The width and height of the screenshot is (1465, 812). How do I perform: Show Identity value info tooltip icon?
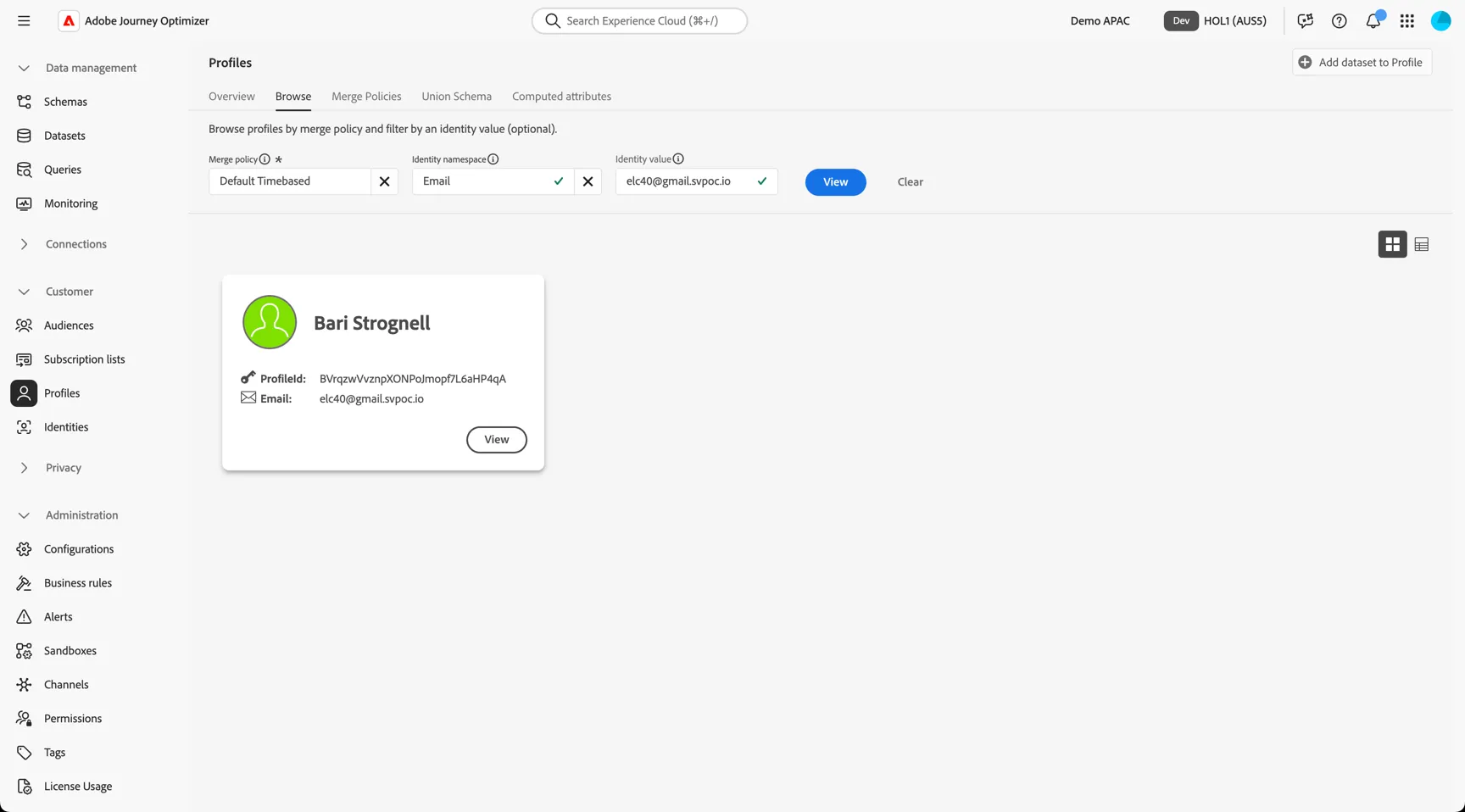click(x=678, y=159)
